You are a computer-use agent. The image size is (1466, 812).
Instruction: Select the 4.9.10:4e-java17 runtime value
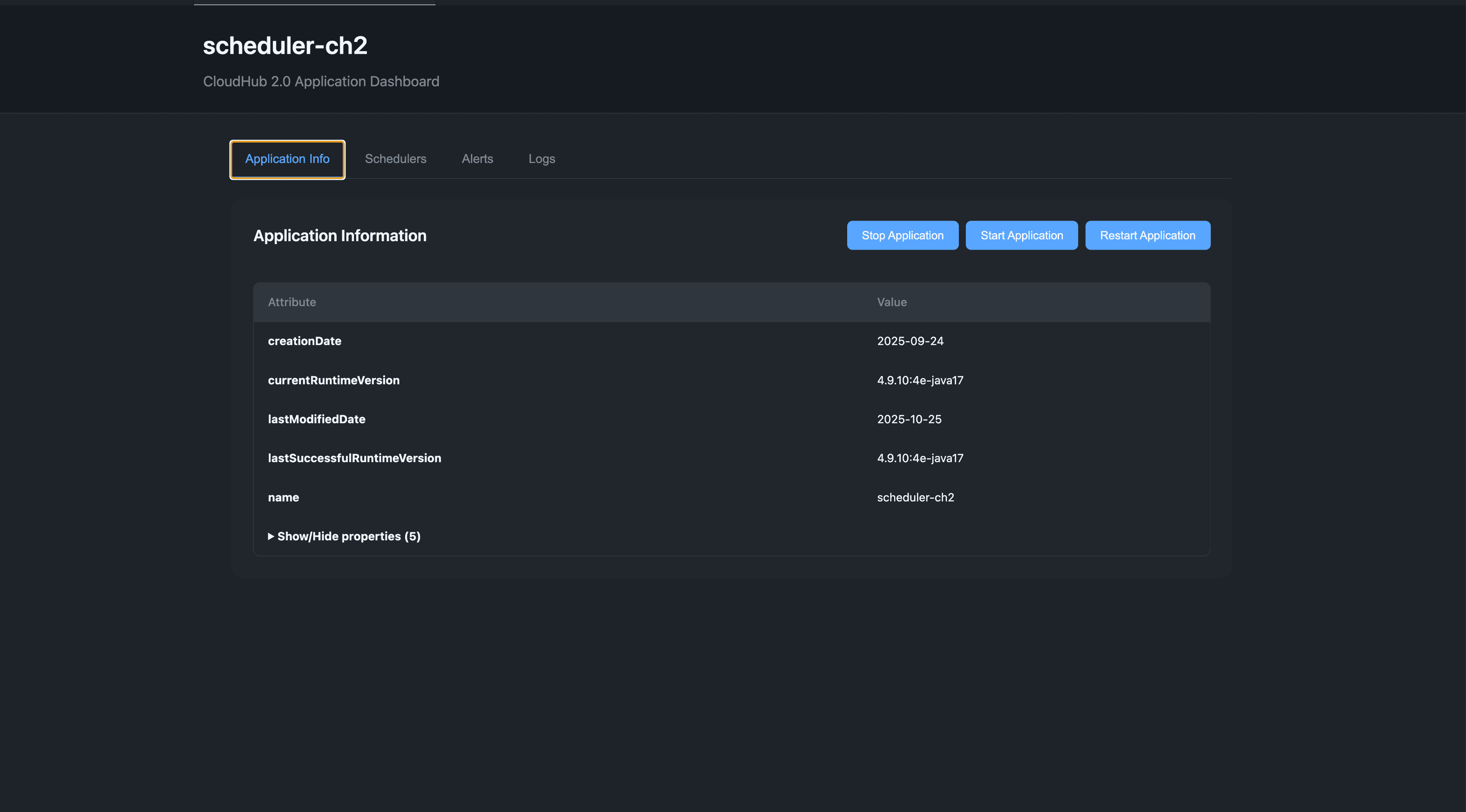(920, 380)
